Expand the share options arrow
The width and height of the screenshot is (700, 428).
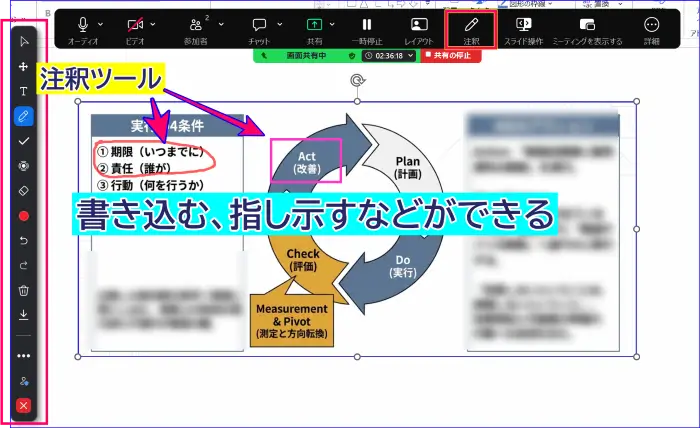pyautogui.click(x=332, y=24)
